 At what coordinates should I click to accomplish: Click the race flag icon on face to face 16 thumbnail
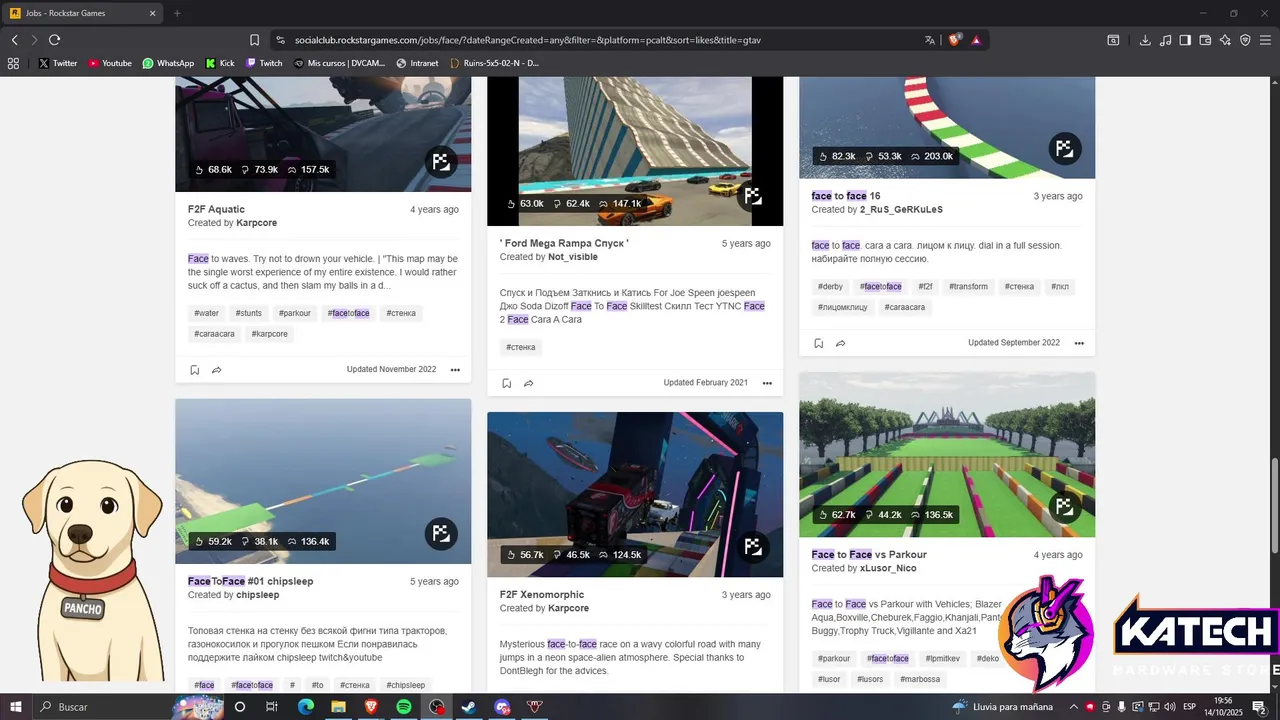(x=1064, y=149)
